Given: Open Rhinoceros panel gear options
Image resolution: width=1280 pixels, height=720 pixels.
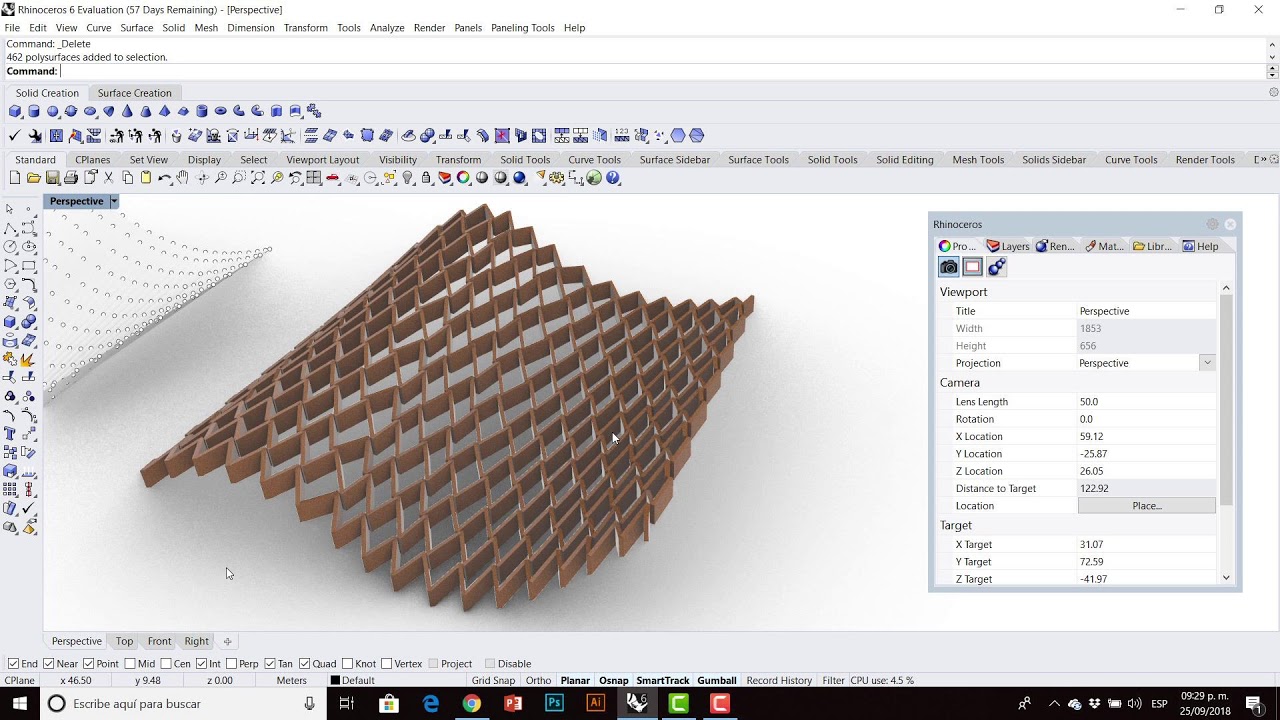Looking at the screenshot, I should (x=1213, y=224).
